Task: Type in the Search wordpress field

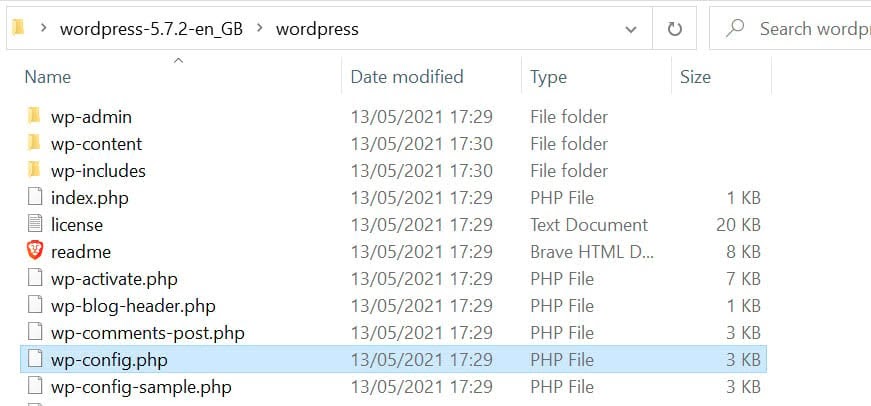Action: 812,29
